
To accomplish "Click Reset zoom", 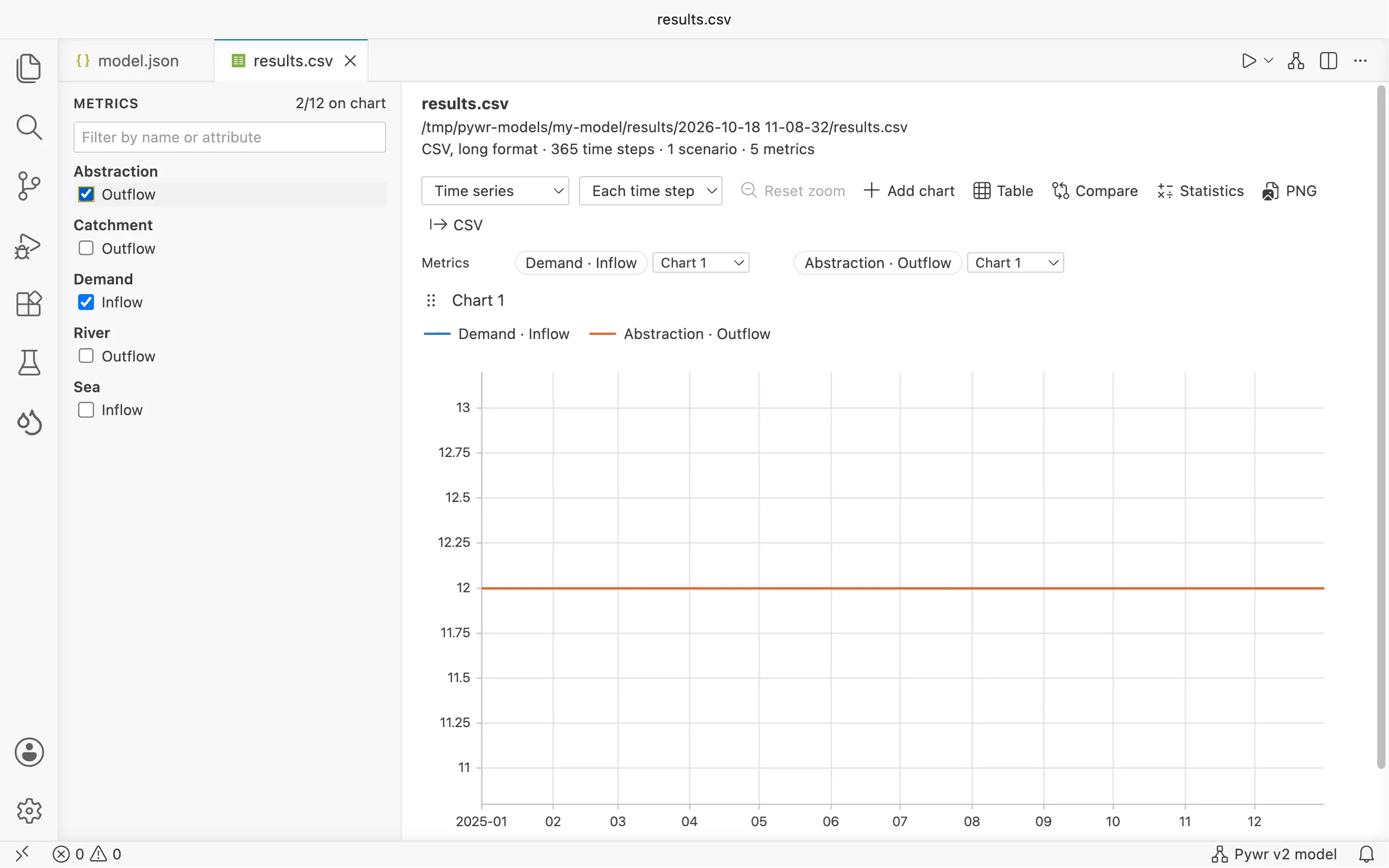I will (x=793, y=190).
